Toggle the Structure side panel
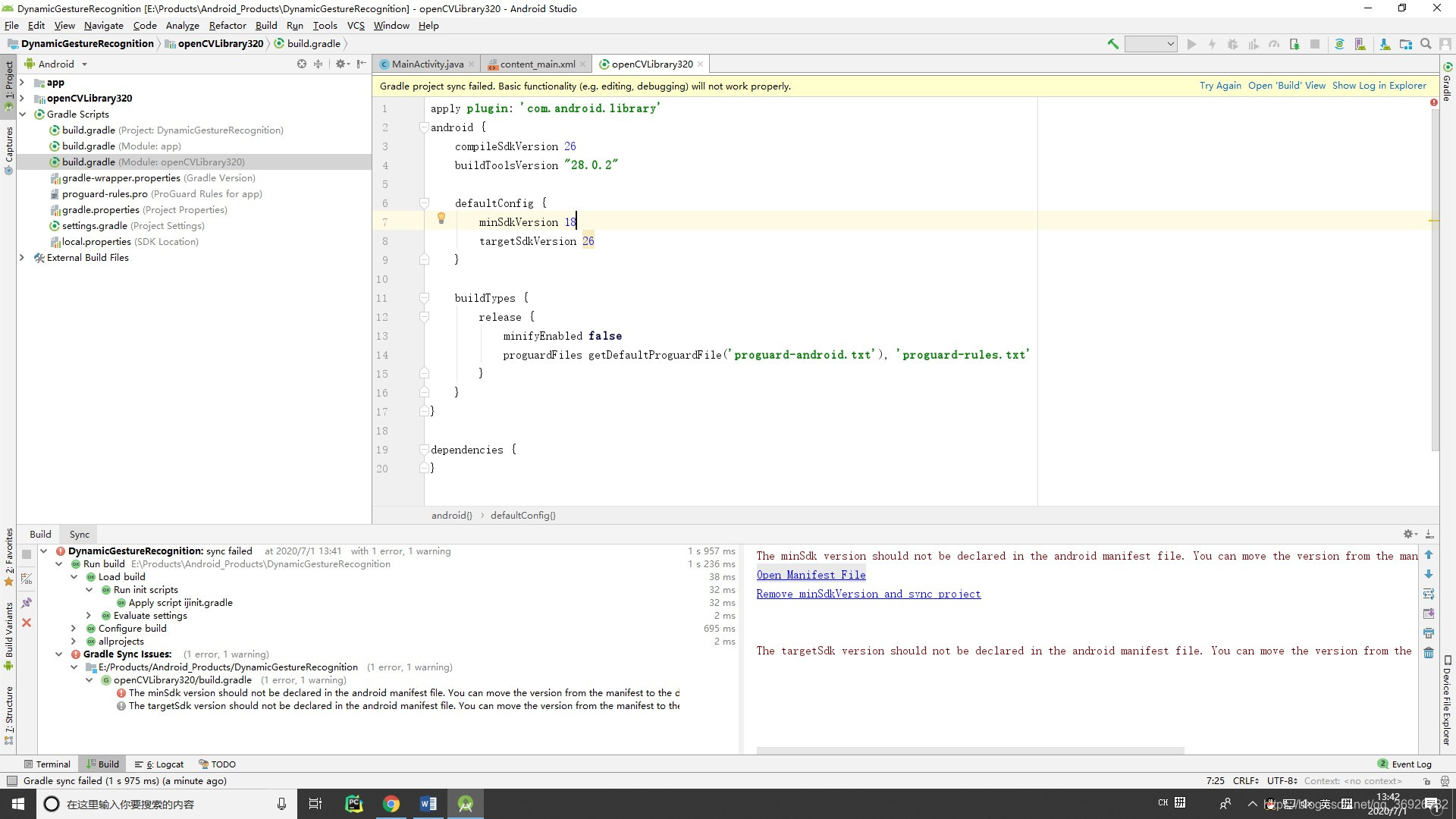1456x819 pixels. pos(9,715)
